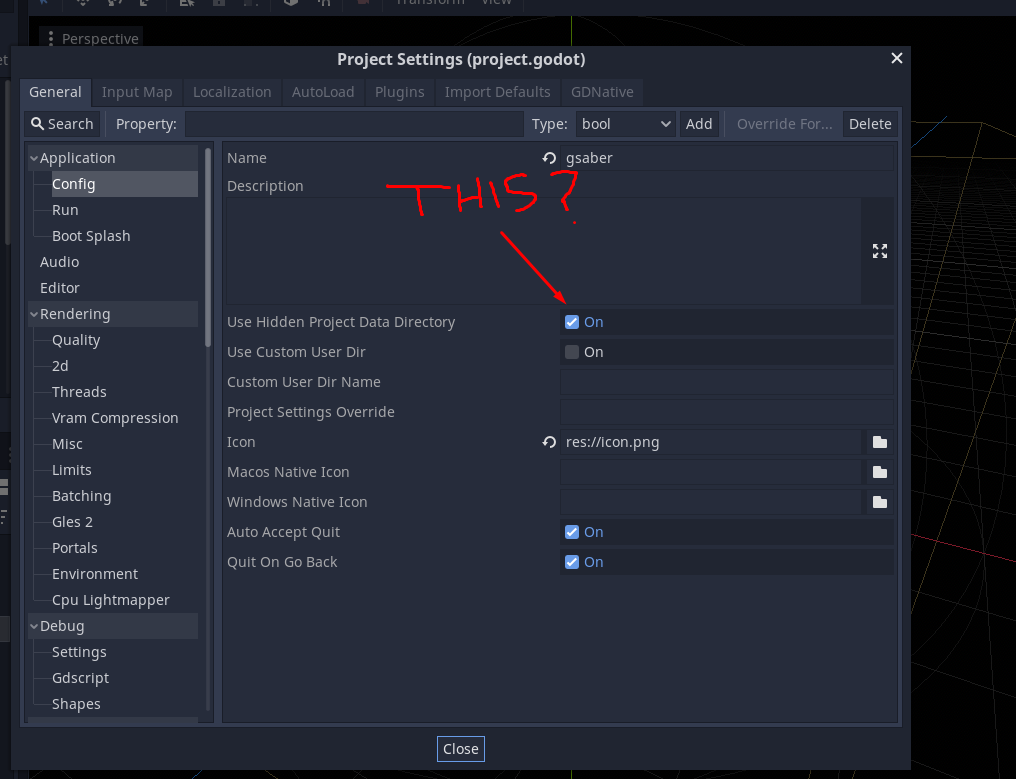Collapse the Rendering section

pos(33,313)
